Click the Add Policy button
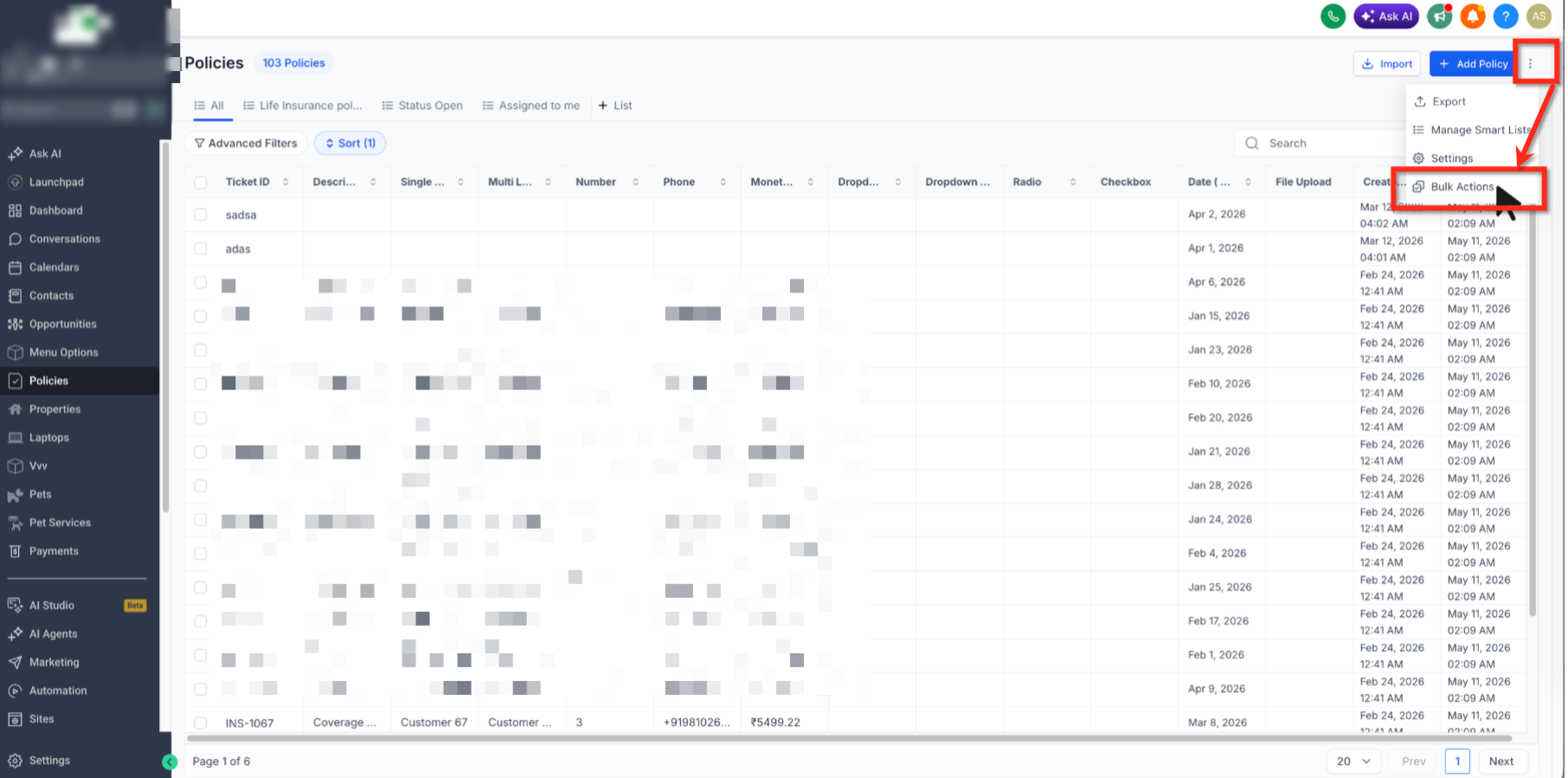 tap(1474, 63)
